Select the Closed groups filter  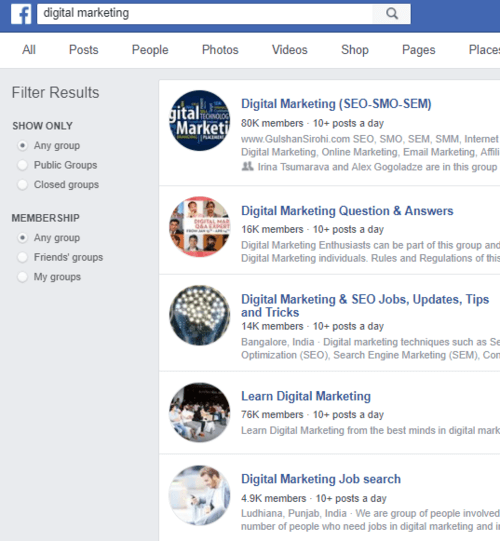[x=22, y=185]
